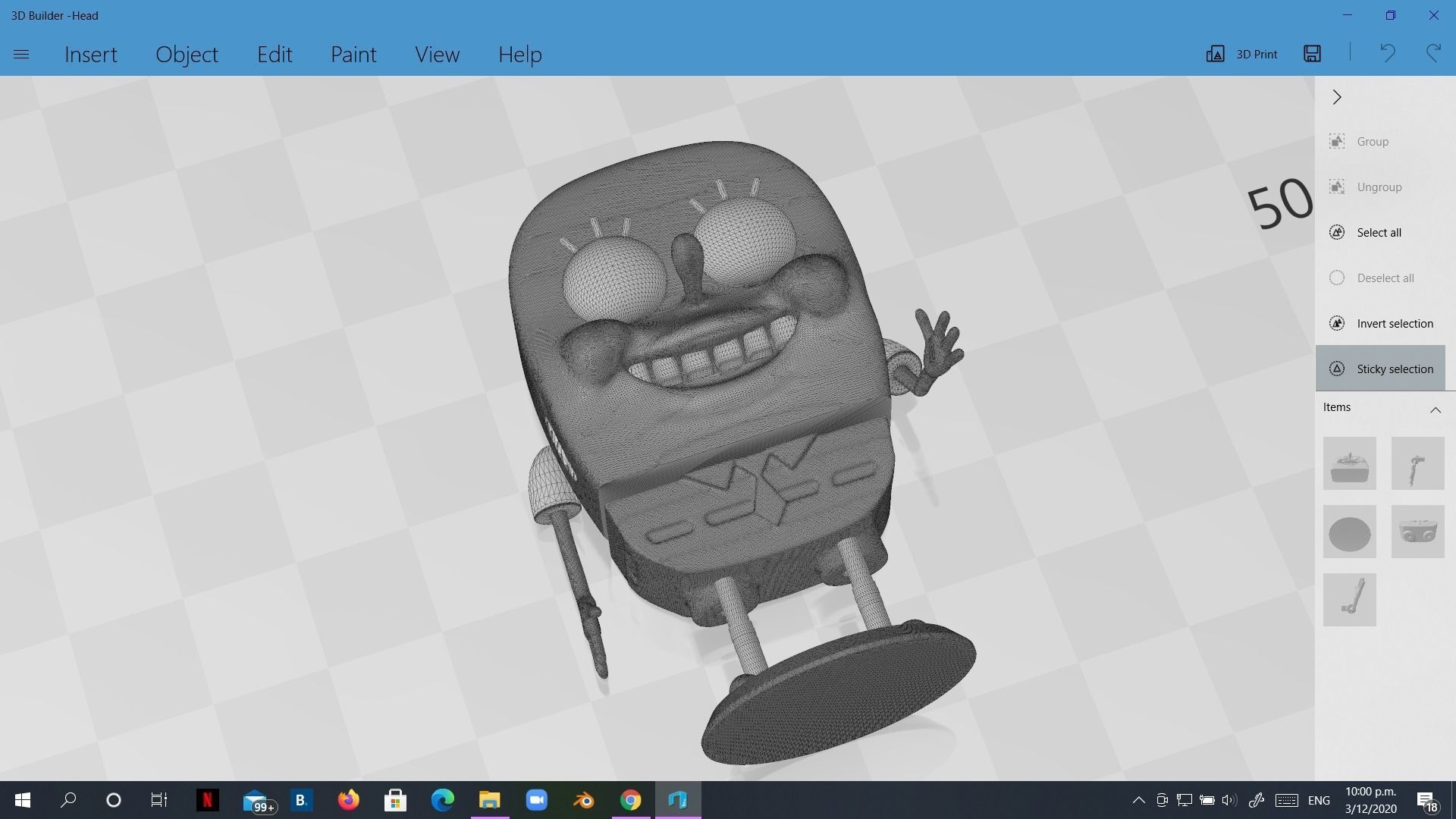Open battery status in system tray

[1207, 800]
